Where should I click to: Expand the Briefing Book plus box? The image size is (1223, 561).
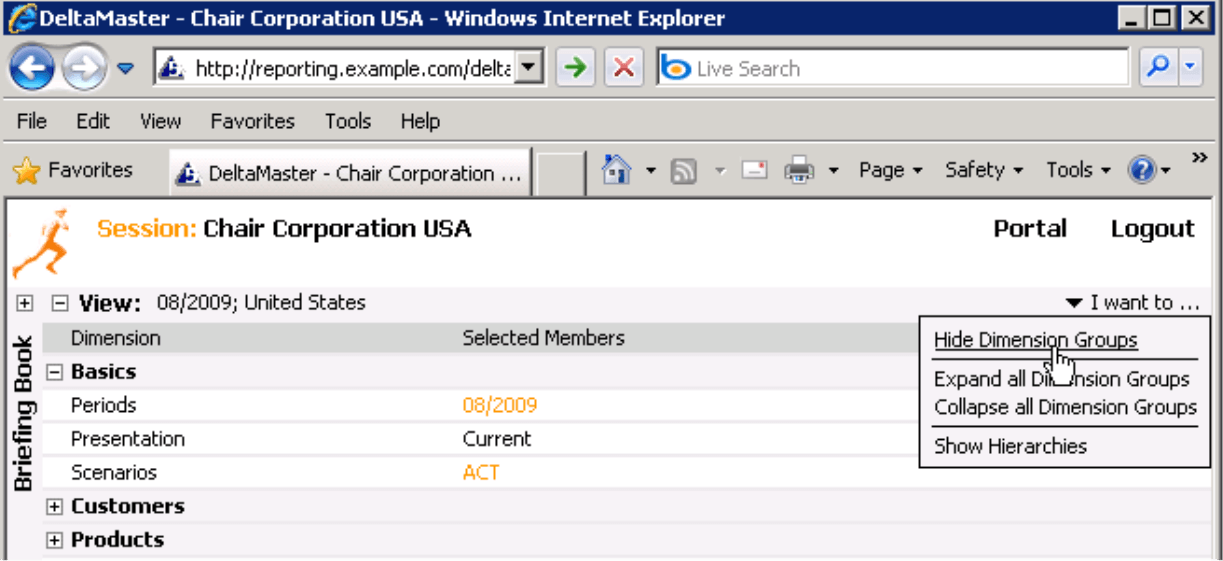[25, 303]
